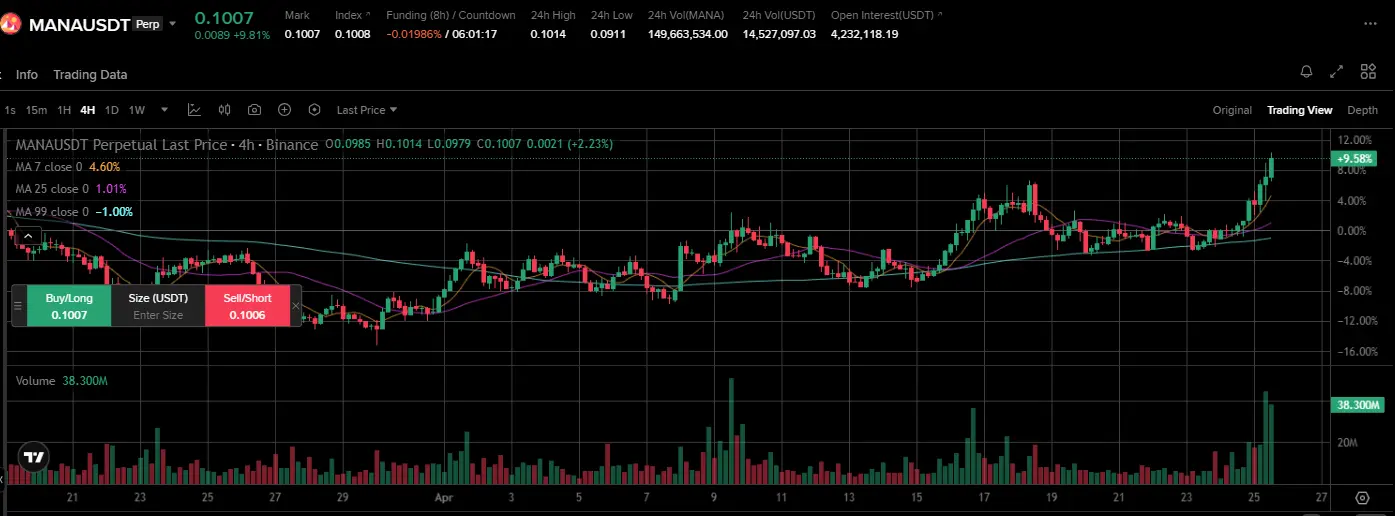Image resolution: width=1395 pixels, height=516 pixels.
Task: Click the Funding (8h) / Countdown label
Action: 451,15
